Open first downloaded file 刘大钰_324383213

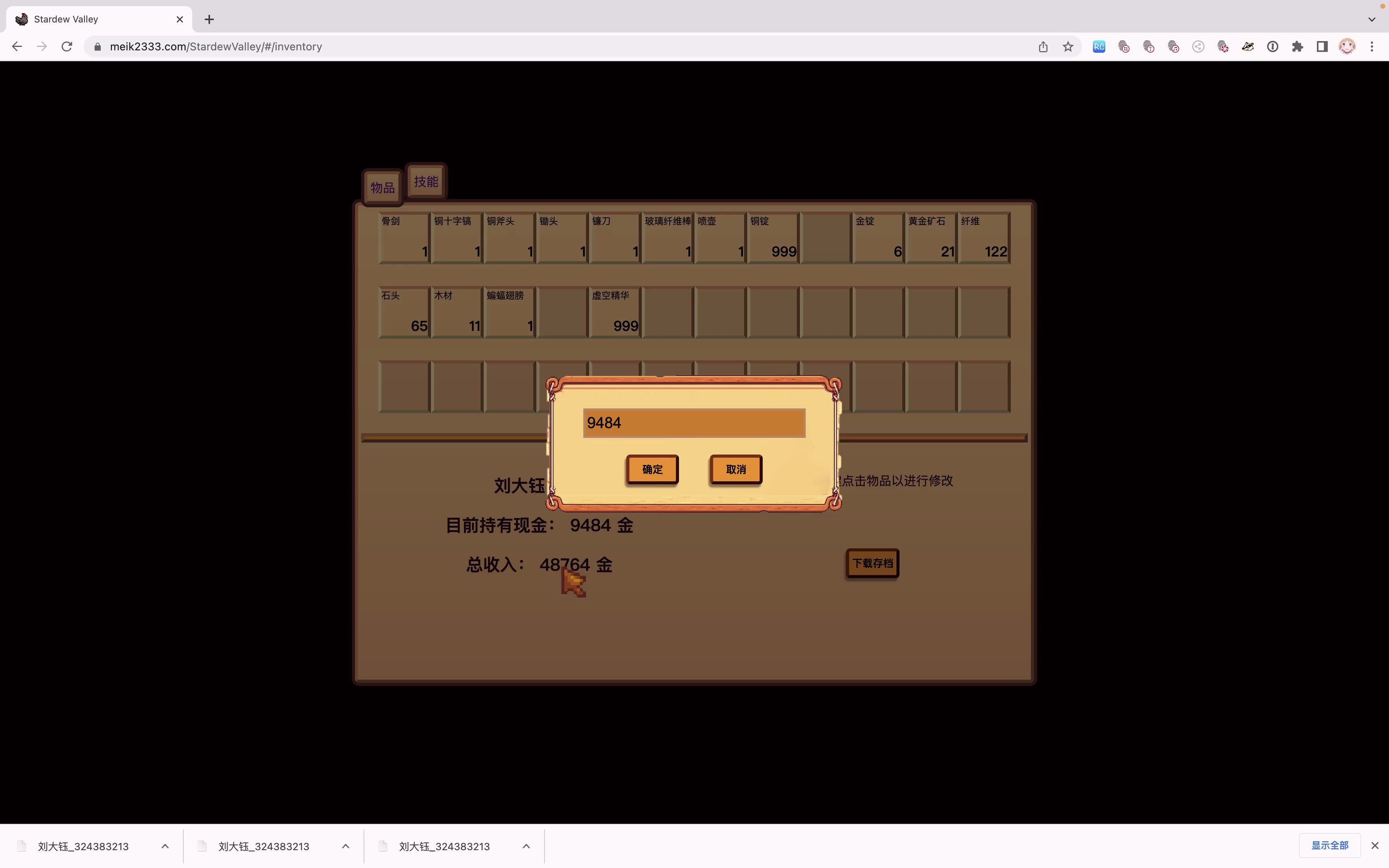tap(83, 846)
